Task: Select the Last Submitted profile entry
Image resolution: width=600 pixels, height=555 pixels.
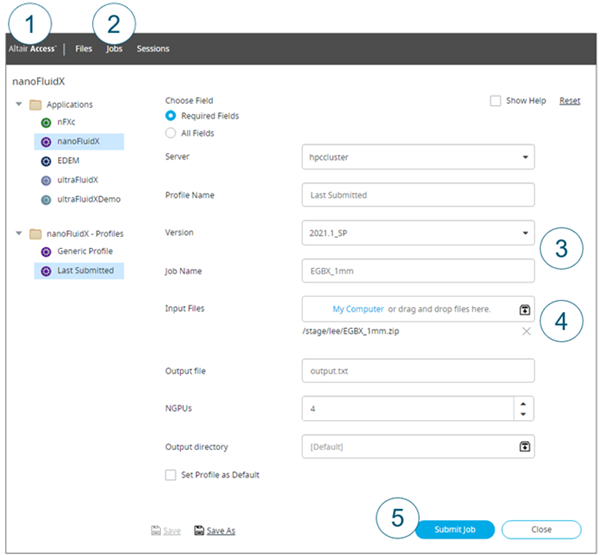Action: [85, 271]
